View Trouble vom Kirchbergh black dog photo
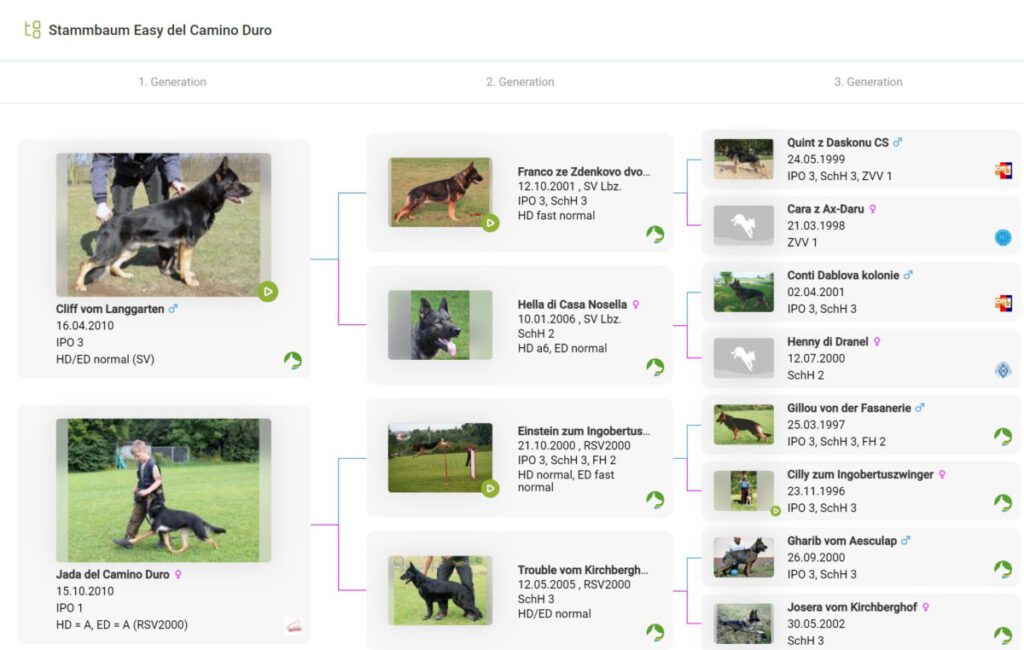This screenshot has width=1024, height=650. 440,591
